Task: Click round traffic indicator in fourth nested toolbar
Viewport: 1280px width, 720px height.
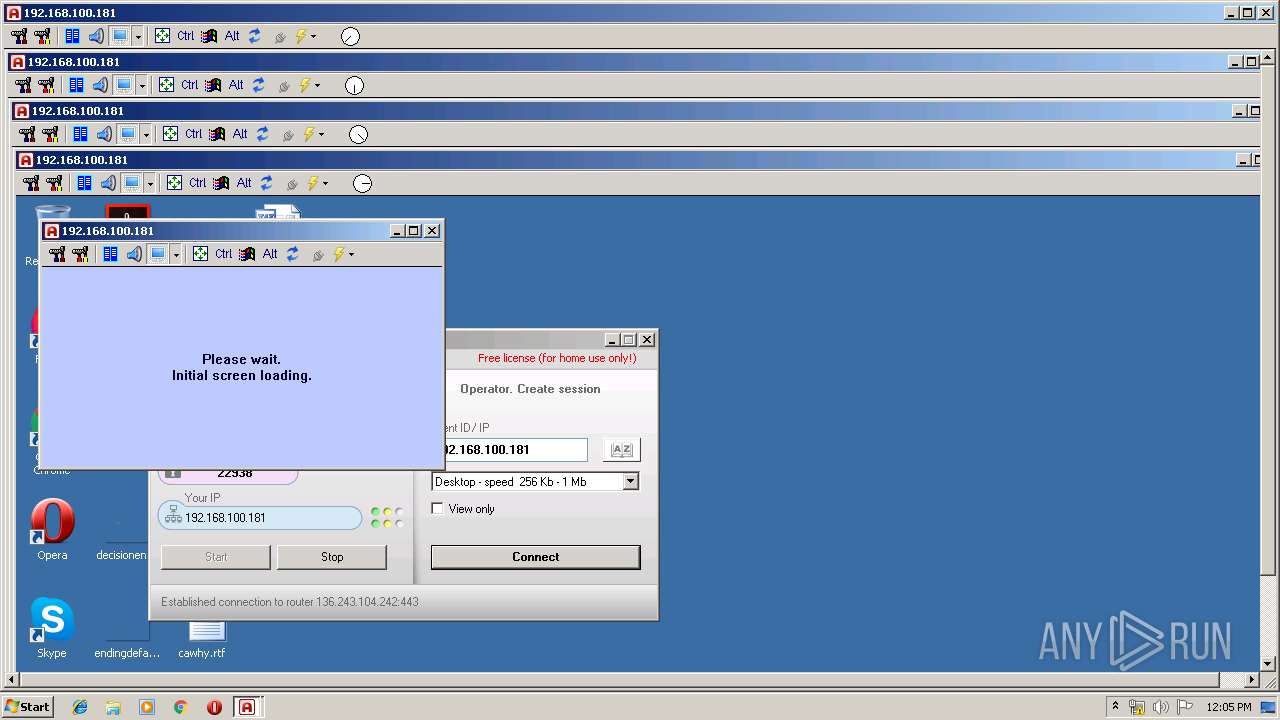Action: (x=362, y=183)
